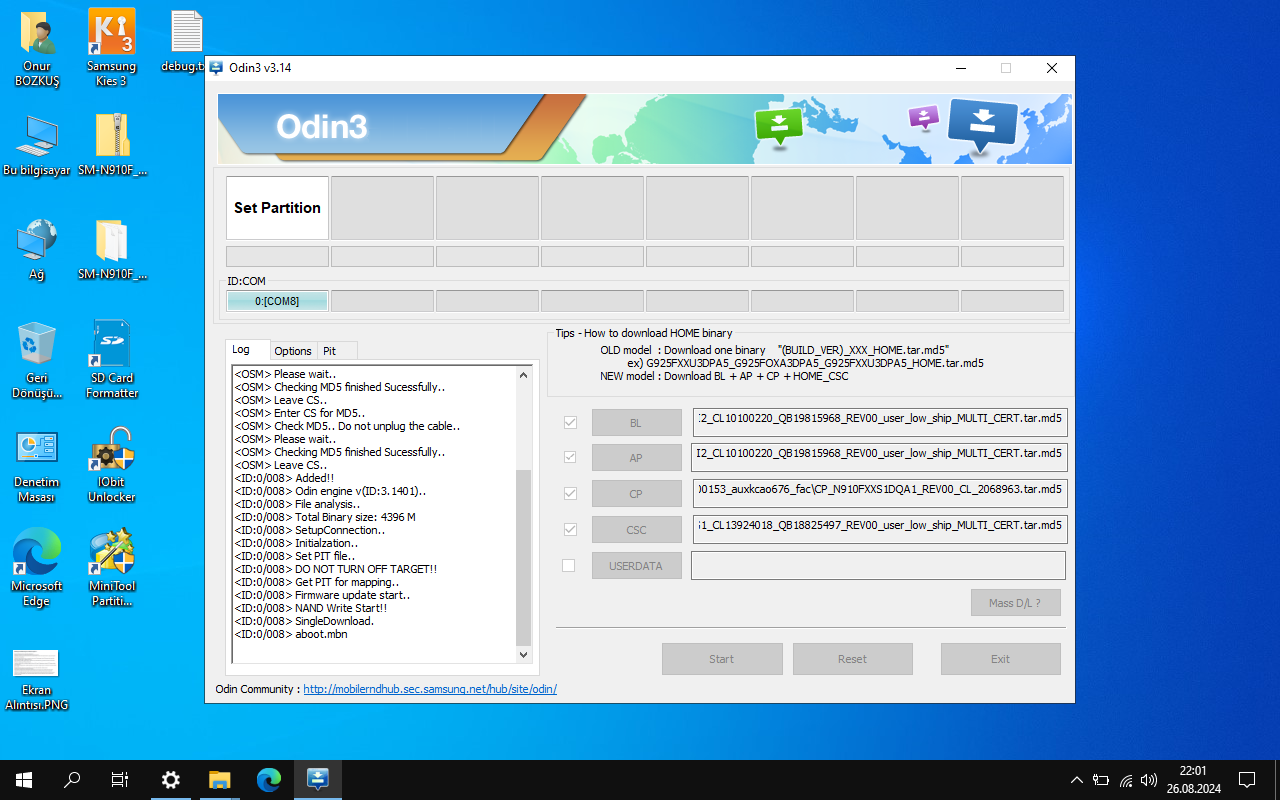1280x800 pixels.
Task: Click the CSC file path field
Action: (880, 530)
